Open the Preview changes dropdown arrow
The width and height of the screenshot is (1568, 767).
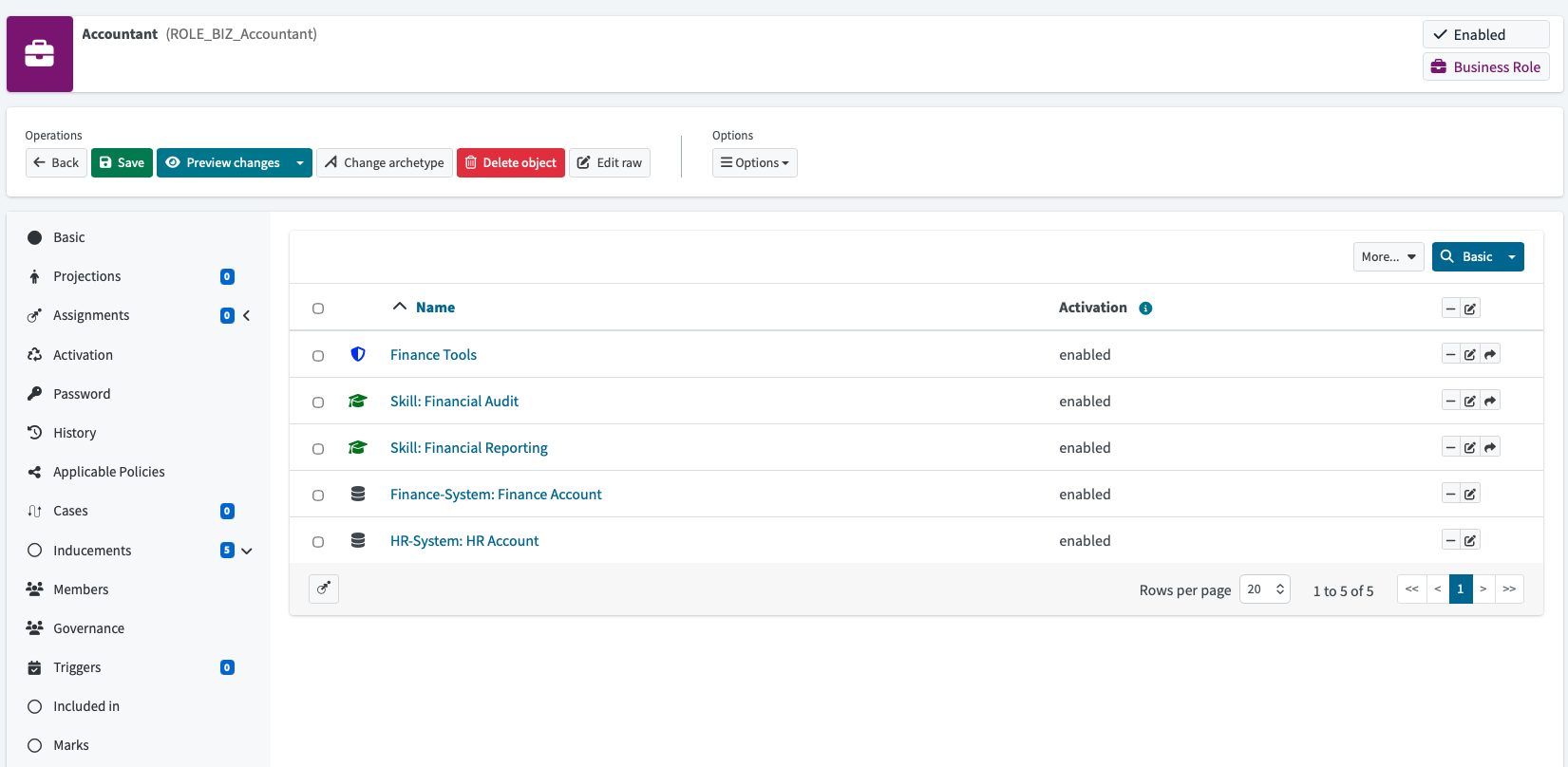[x=300, y=163]
